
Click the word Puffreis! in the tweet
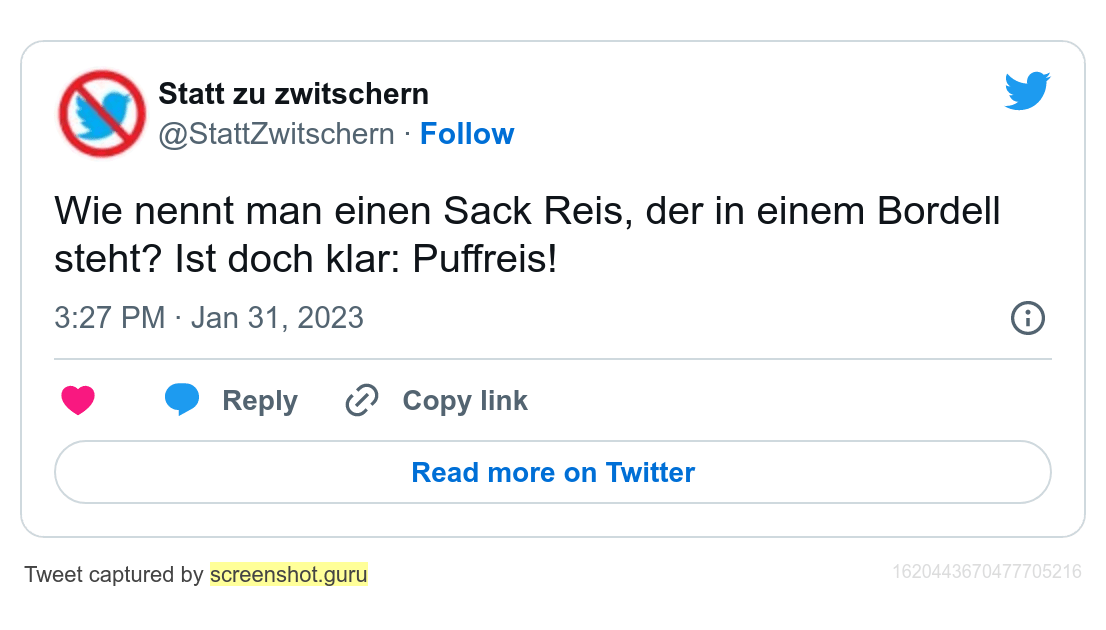click(x=485, y=261)
